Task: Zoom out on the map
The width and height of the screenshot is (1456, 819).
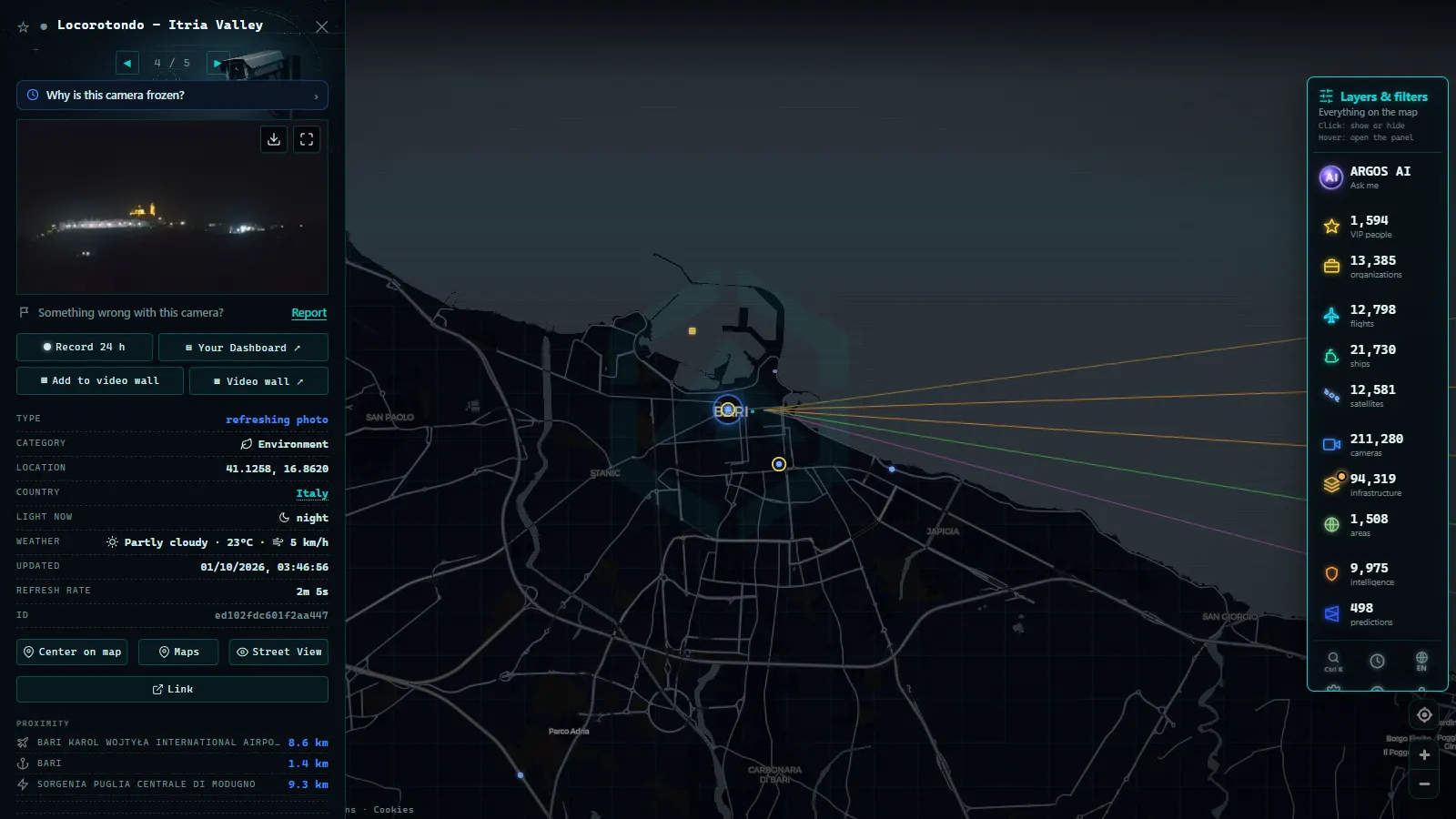Action: 1424,784
